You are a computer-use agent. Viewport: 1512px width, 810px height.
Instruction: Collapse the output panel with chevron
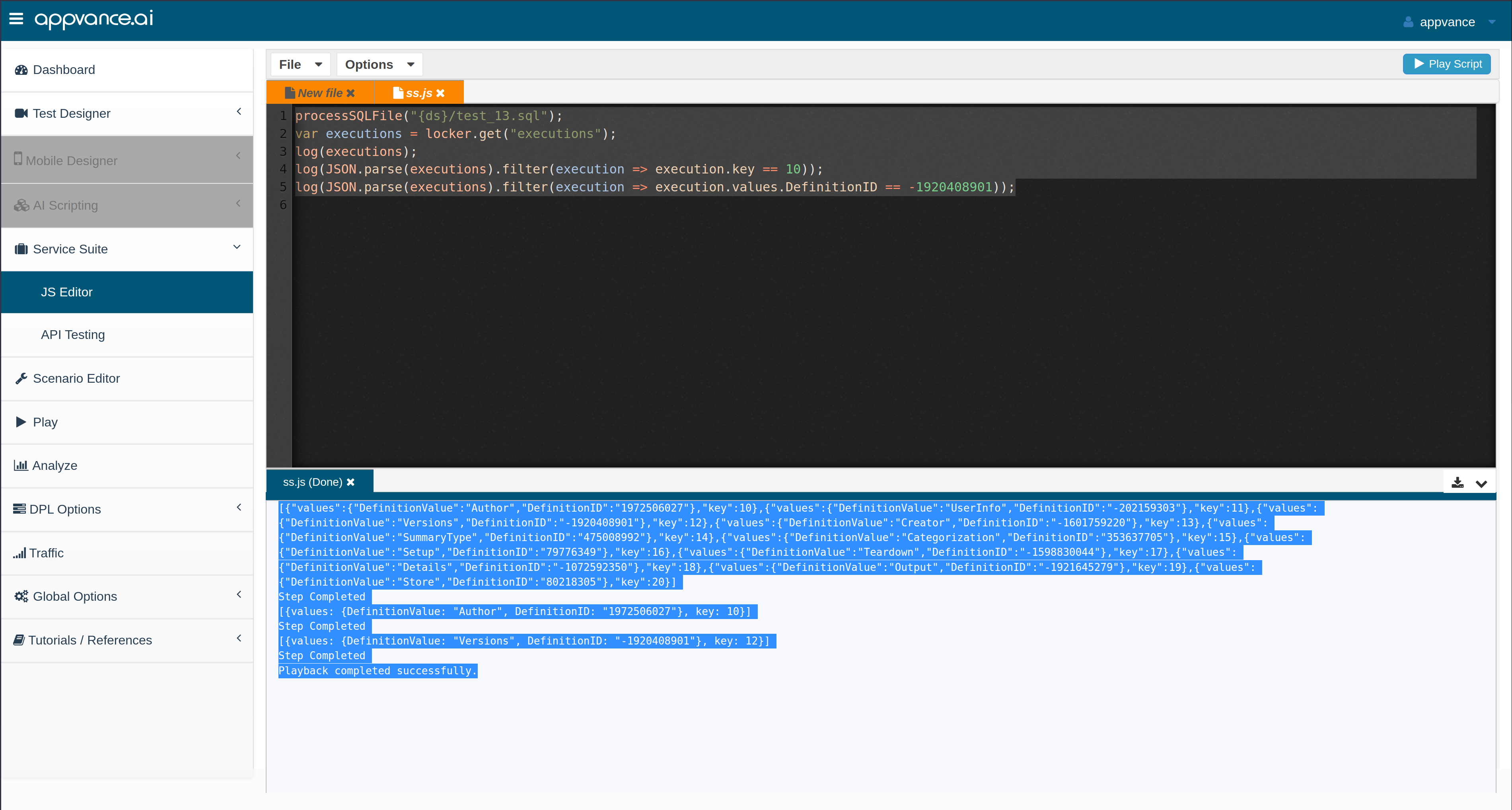point(1481,484)
